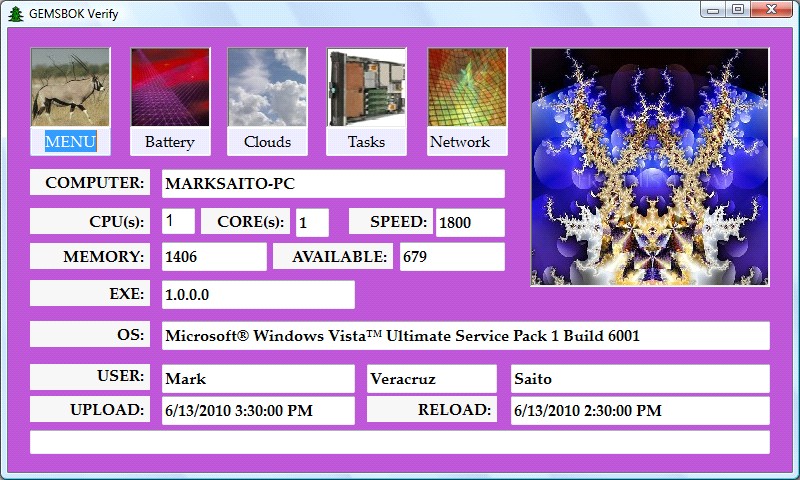This screenshot has height=480, width=800.
Task: Open the Battery label button
Action: click(170, 141)
